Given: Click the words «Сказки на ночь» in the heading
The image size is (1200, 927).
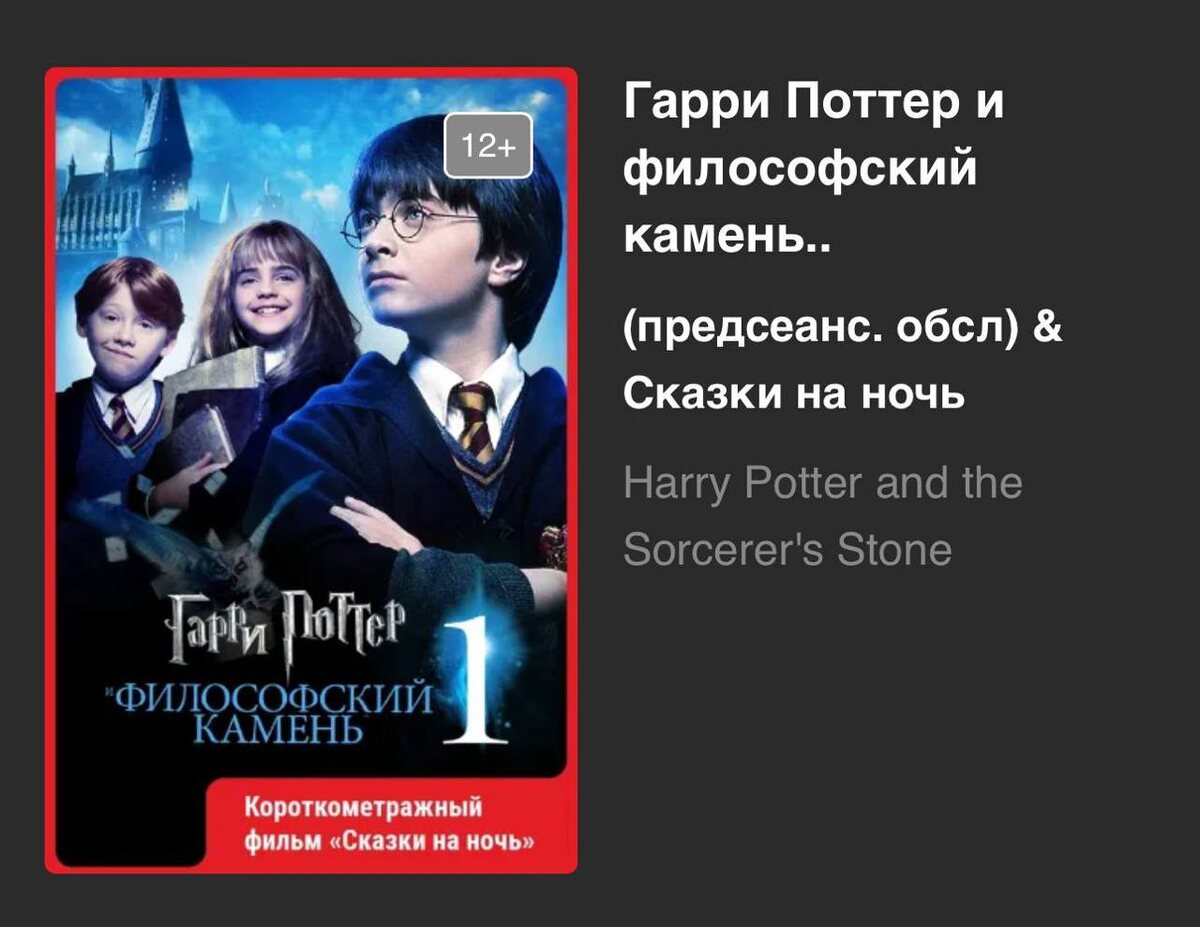Looking at the screenshot, I should [795, 393].
